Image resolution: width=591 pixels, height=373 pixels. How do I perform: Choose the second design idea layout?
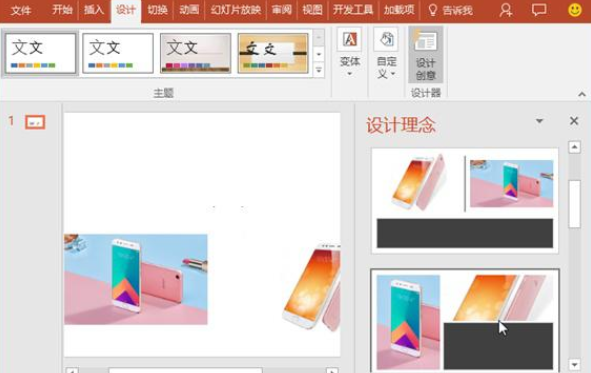click(x=465, y=320)
